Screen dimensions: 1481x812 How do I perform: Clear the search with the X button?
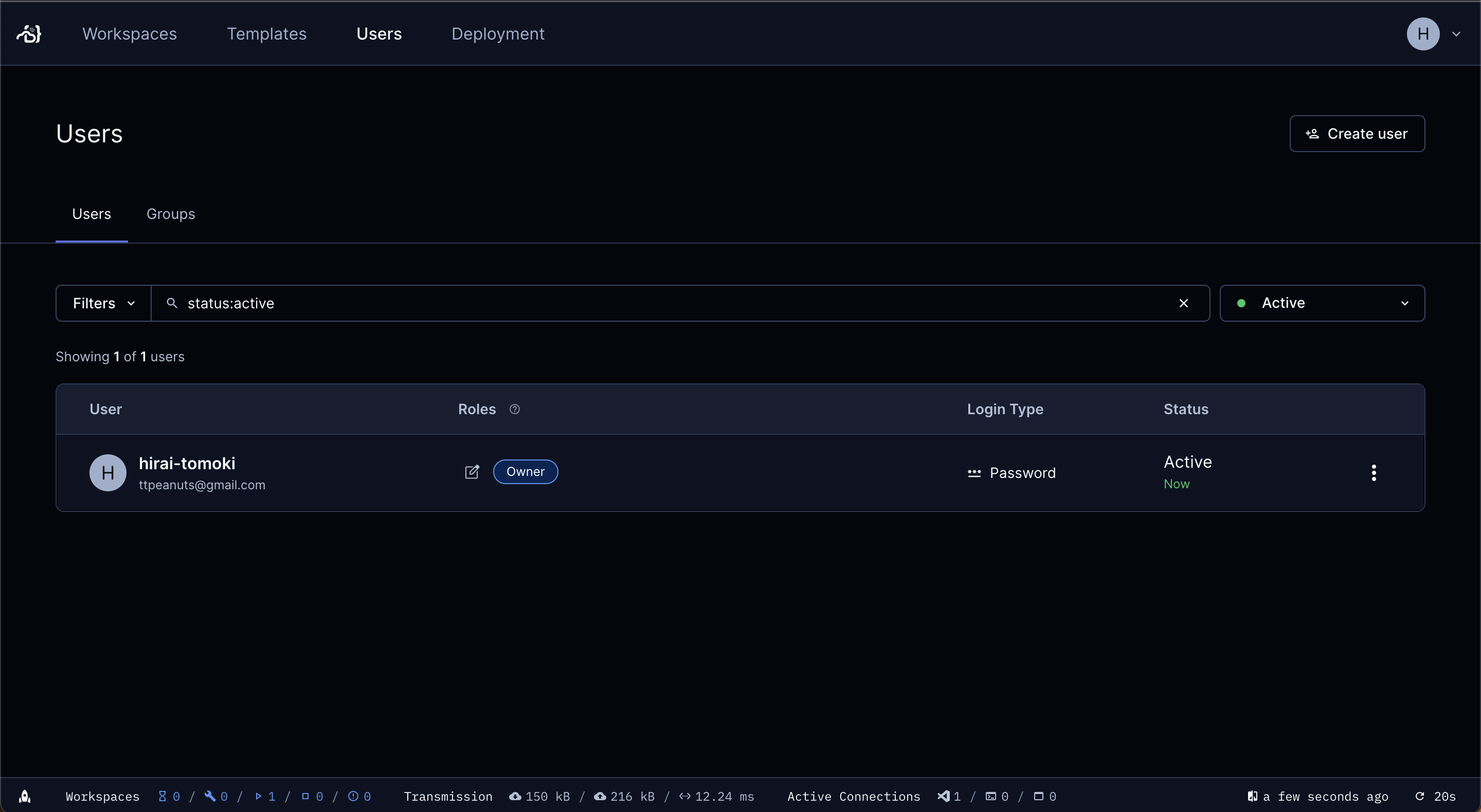click(1184, 303)
